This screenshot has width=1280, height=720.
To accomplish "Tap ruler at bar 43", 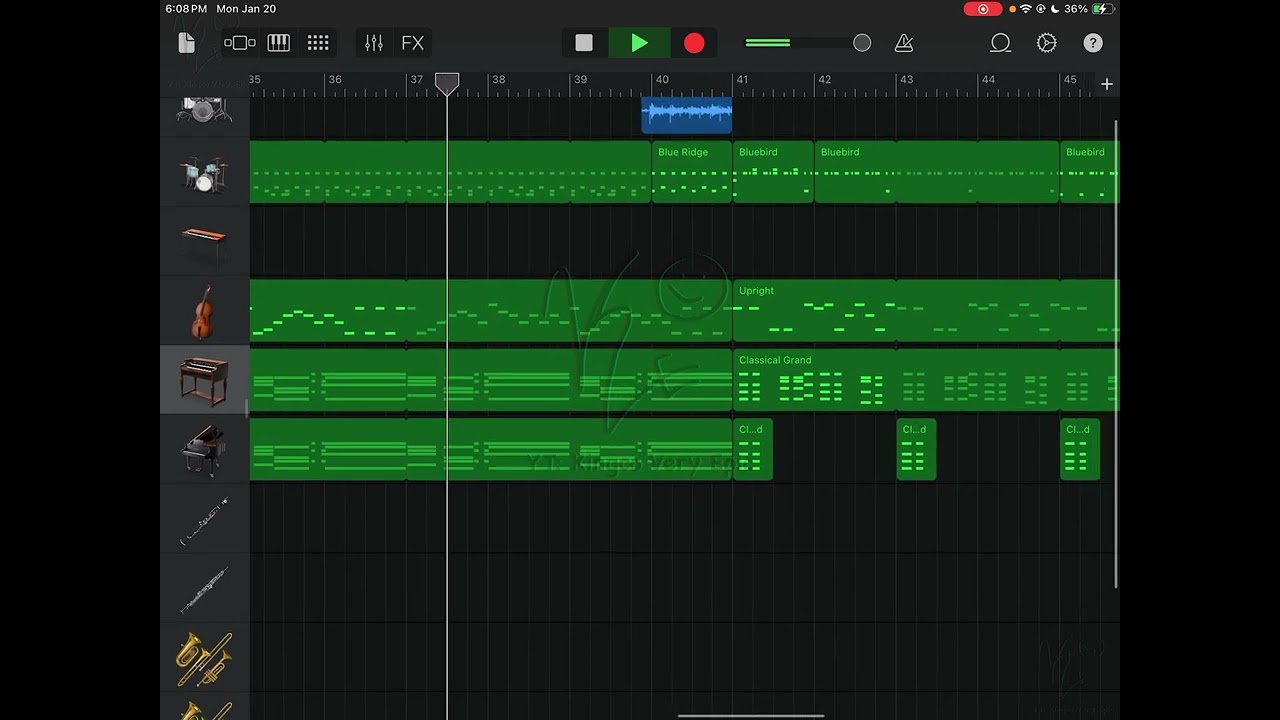I will pos(906,80).
